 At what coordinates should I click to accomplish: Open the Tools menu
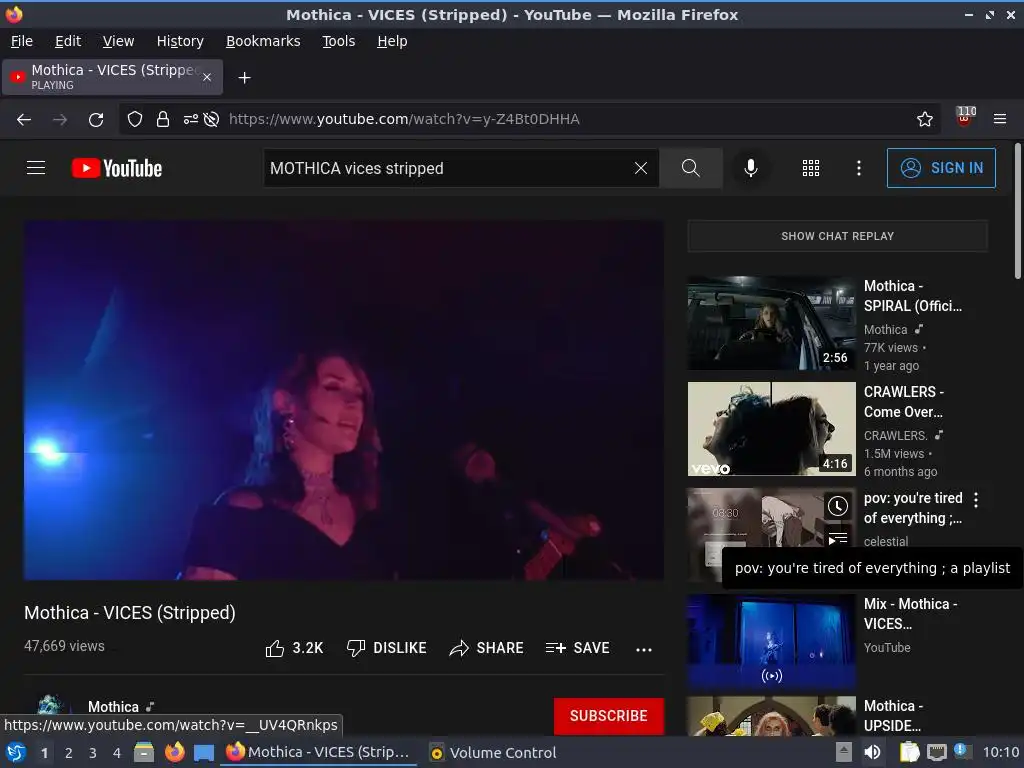tap(338, 41)
